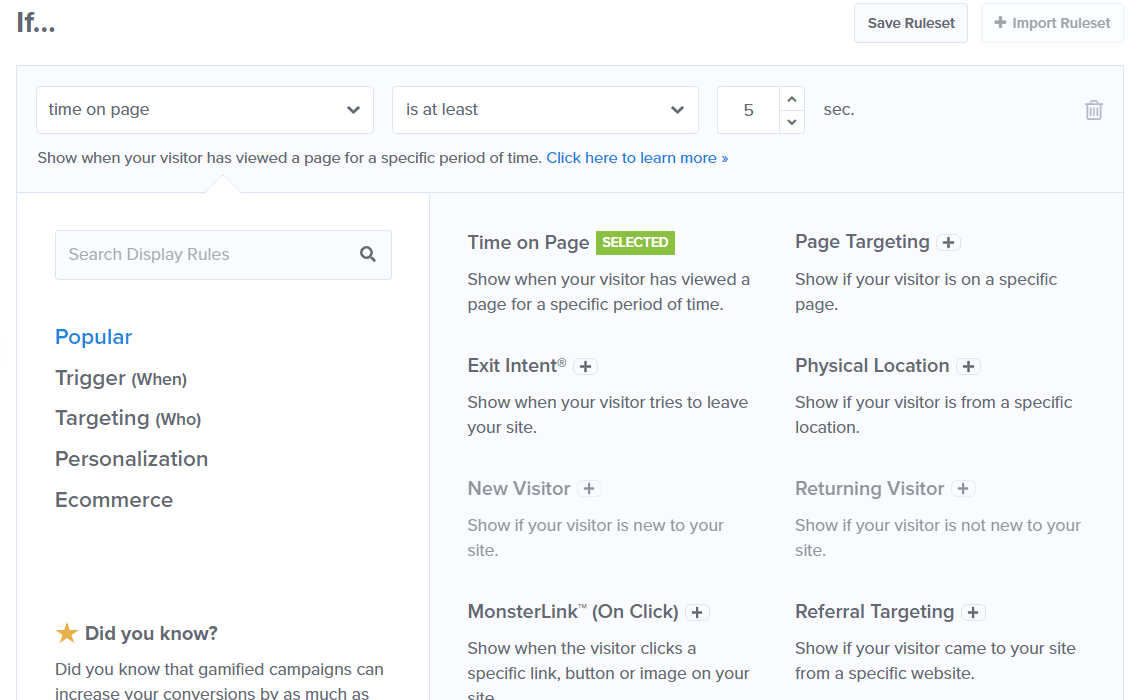Click the Save Ruleset button
The image size is (1140, 700).
[910, 23]
